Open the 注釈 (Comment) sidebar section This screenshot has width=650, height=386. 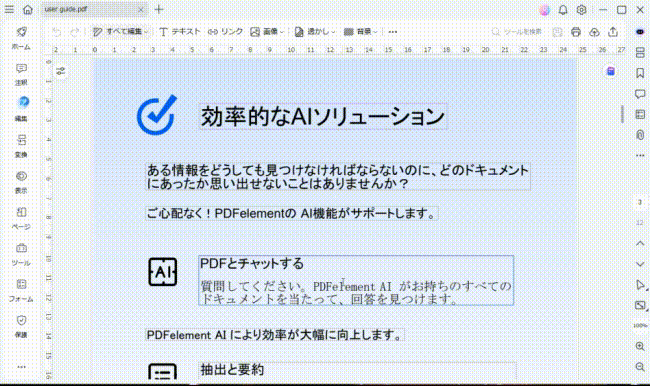(21, 74)
